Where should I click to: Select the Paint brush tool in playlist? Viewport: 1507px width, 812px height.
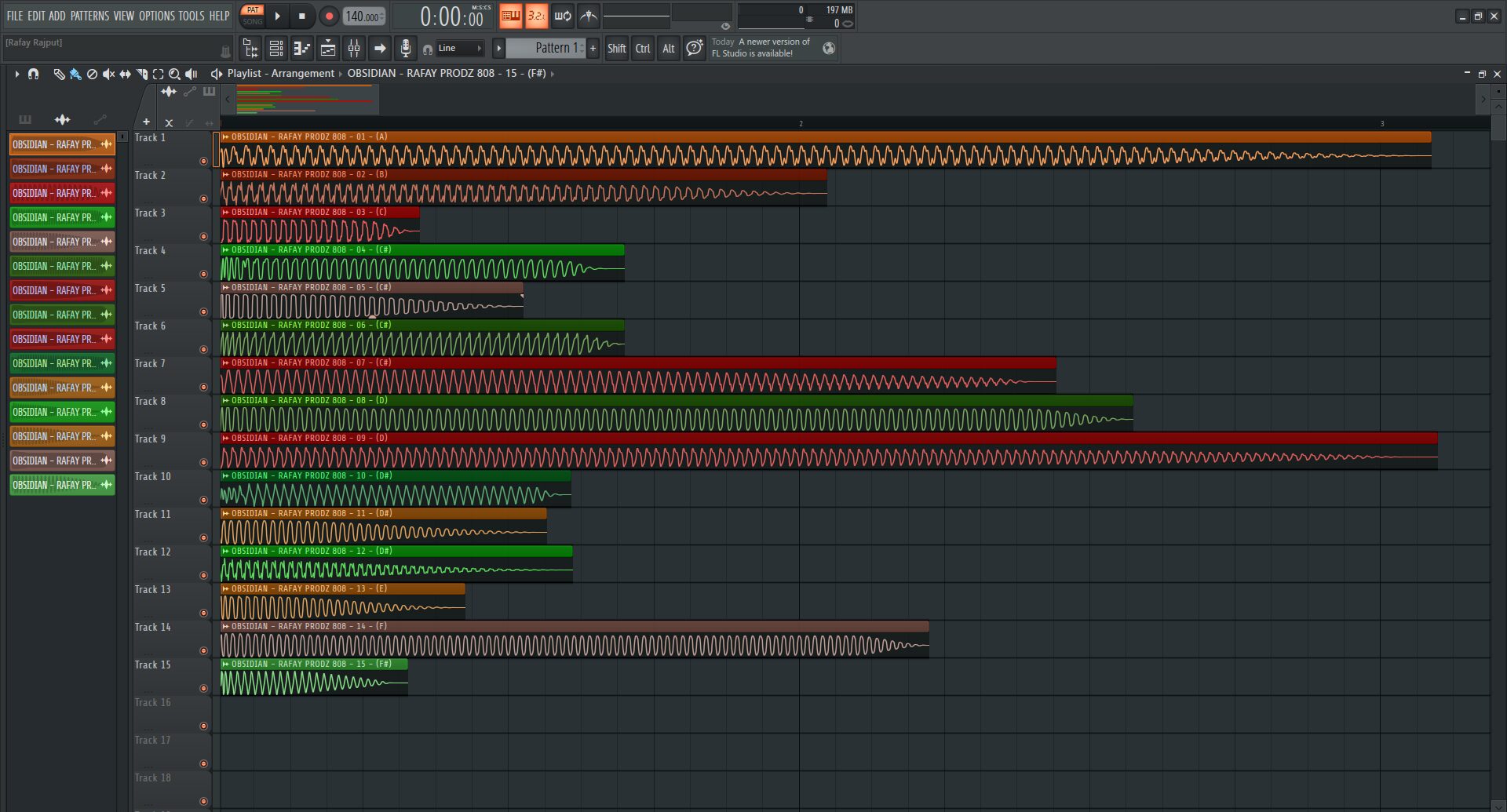(75, 74)
